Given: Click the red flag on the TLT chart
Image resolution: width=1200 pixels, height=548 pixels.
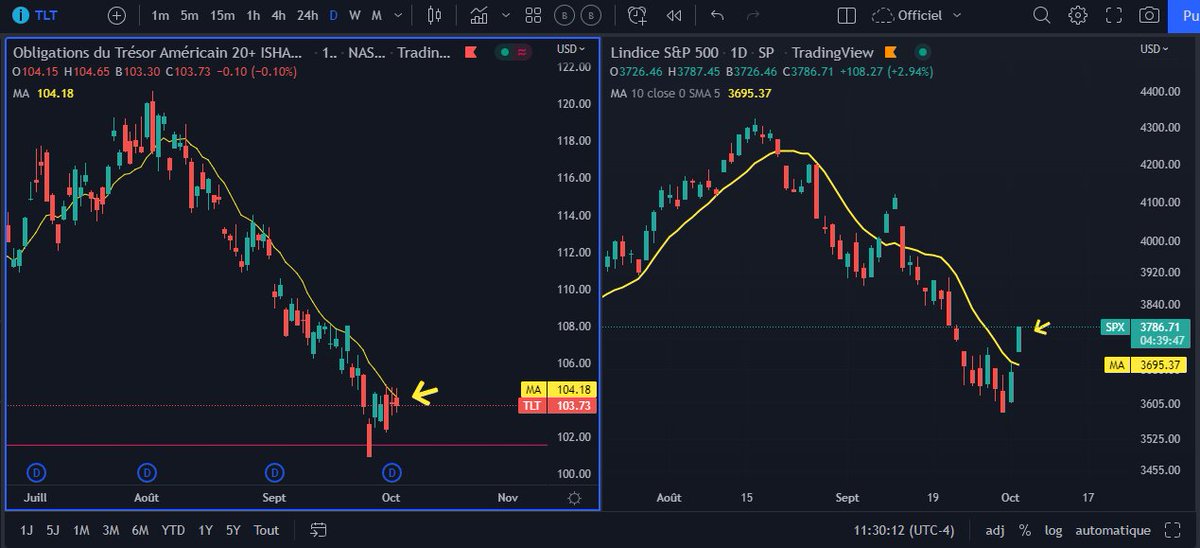Looking at the screenshot, I should coord(472,53).
